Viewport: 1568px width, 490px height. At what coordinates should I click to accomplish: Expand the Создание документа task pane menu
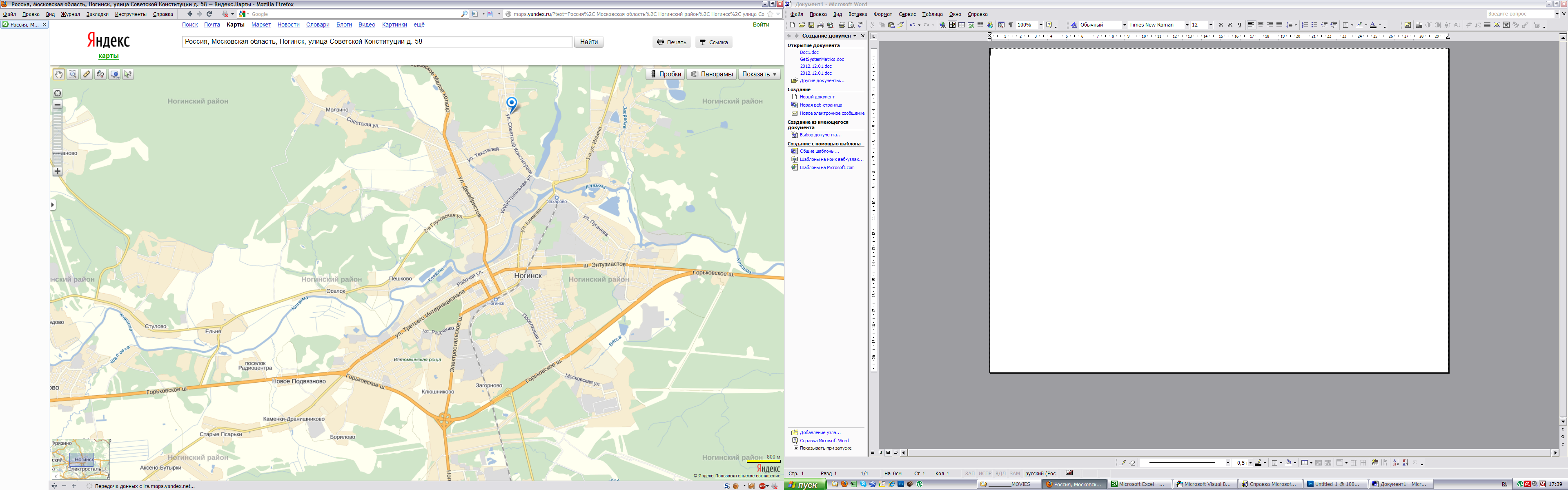point(855,36)
